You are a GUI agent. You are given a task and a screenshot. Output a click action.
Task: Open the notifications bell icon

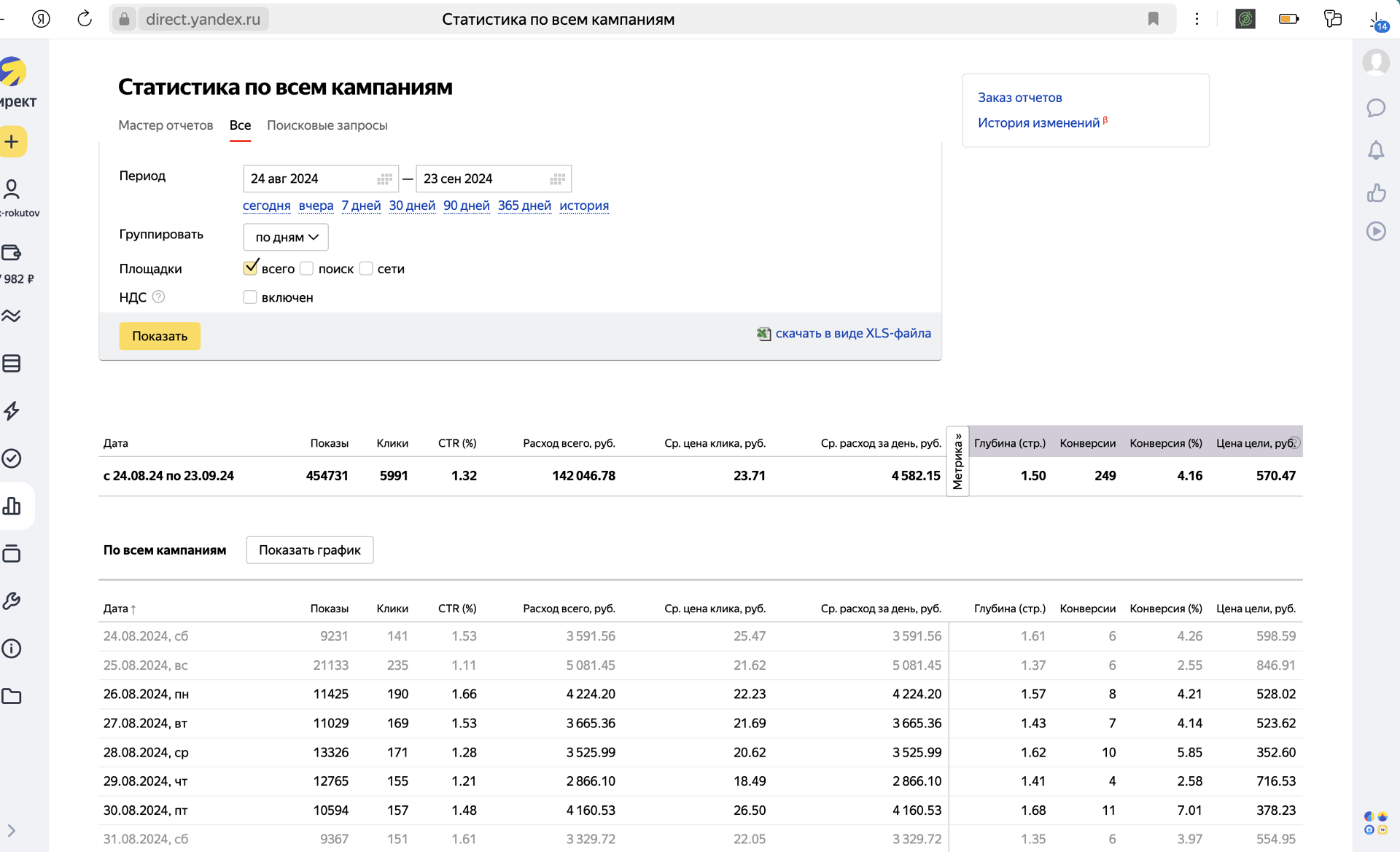click(x=1375, y=151)
